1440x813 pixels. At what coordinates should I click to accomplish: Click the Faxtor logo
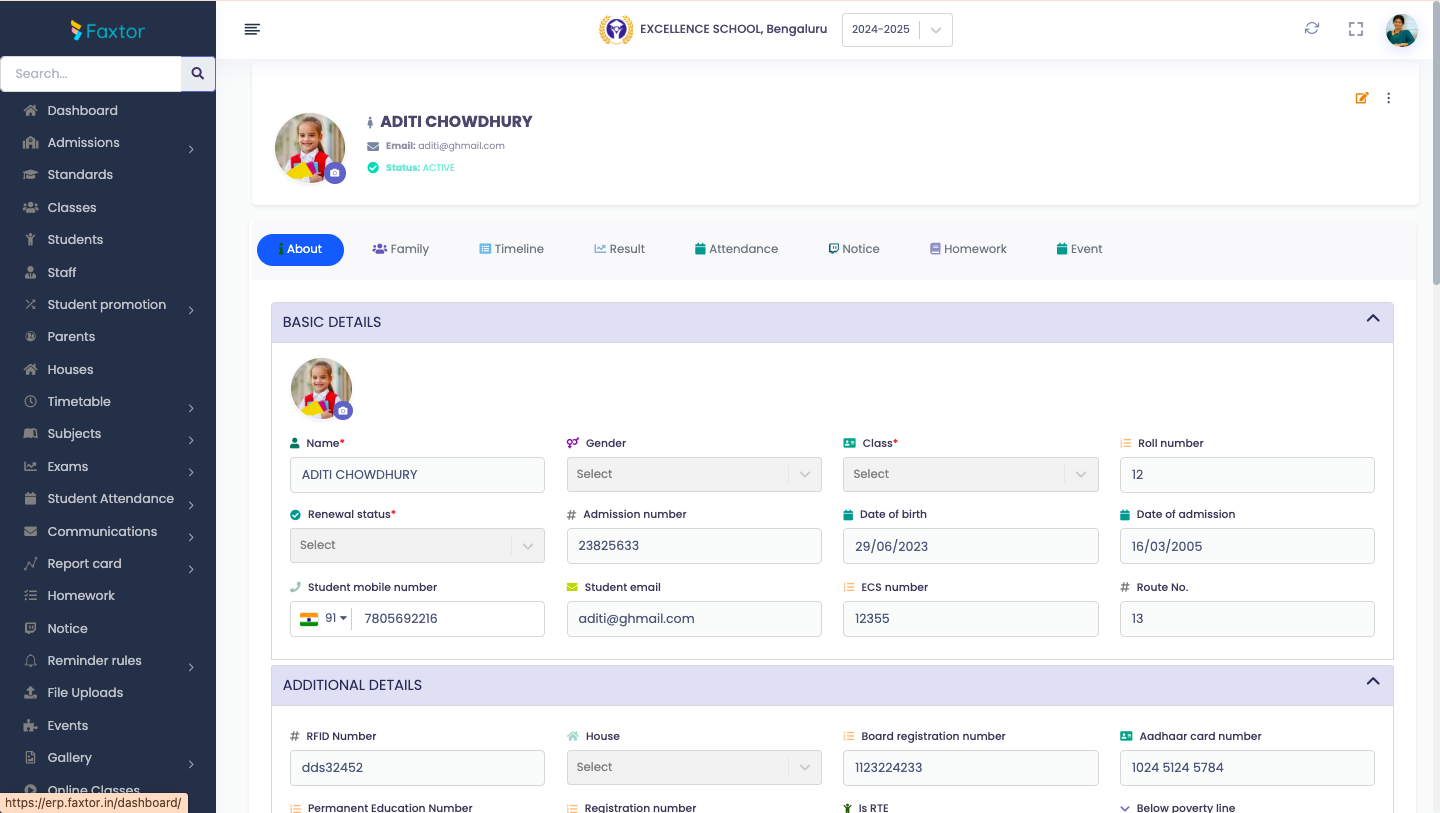(x=108, y=30)
